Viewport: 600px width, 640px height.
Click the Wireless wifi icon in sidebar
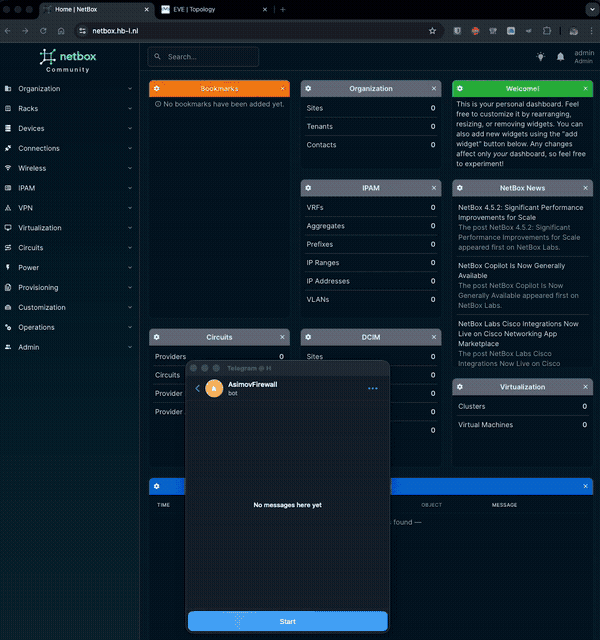pyautogui.click(x=8, y=168)
